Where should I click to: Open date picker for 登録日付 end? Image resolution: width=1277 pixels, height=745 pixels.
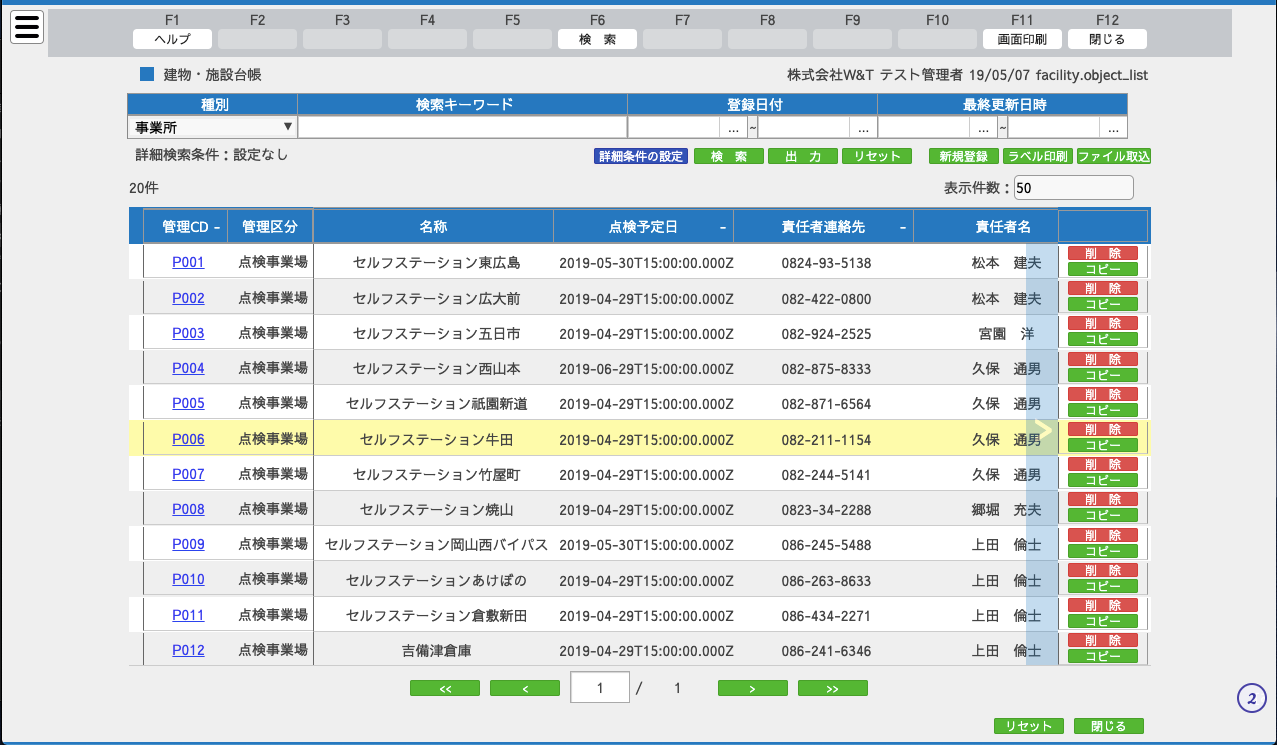[864, 128]
